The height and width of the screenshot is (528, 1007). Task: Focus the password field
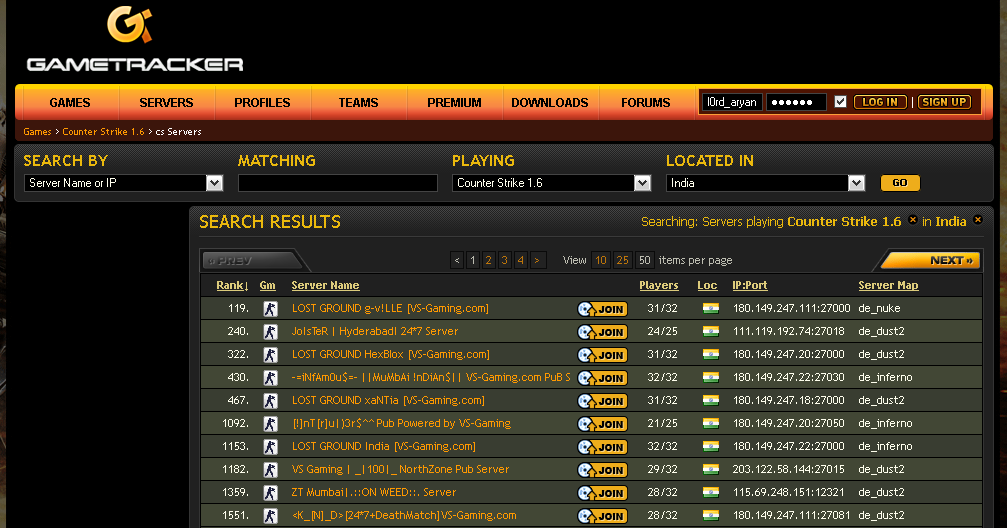tap(796, 102)
